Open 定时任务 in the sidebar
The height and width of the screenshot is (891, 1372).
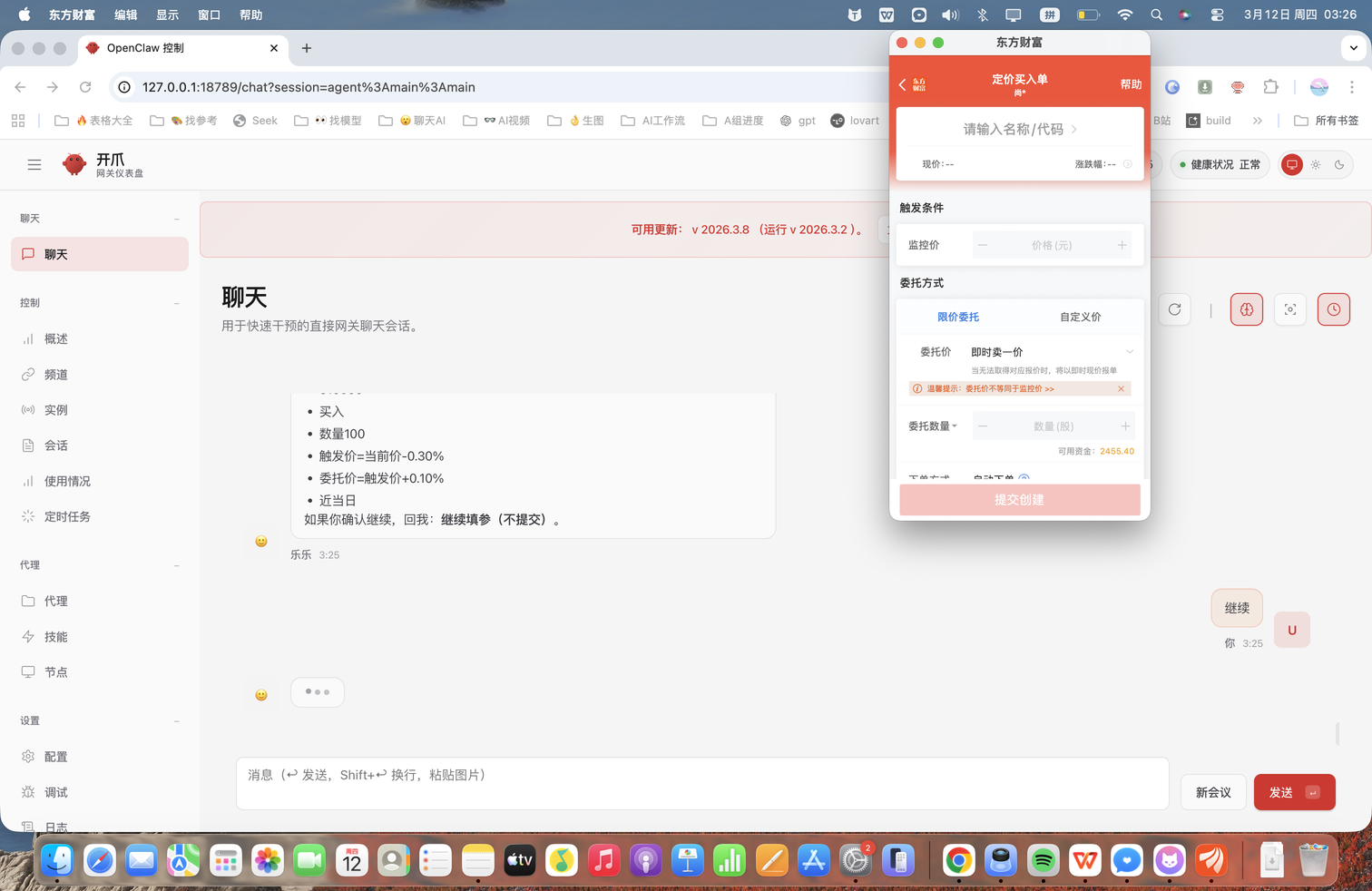tap(67, 516)
